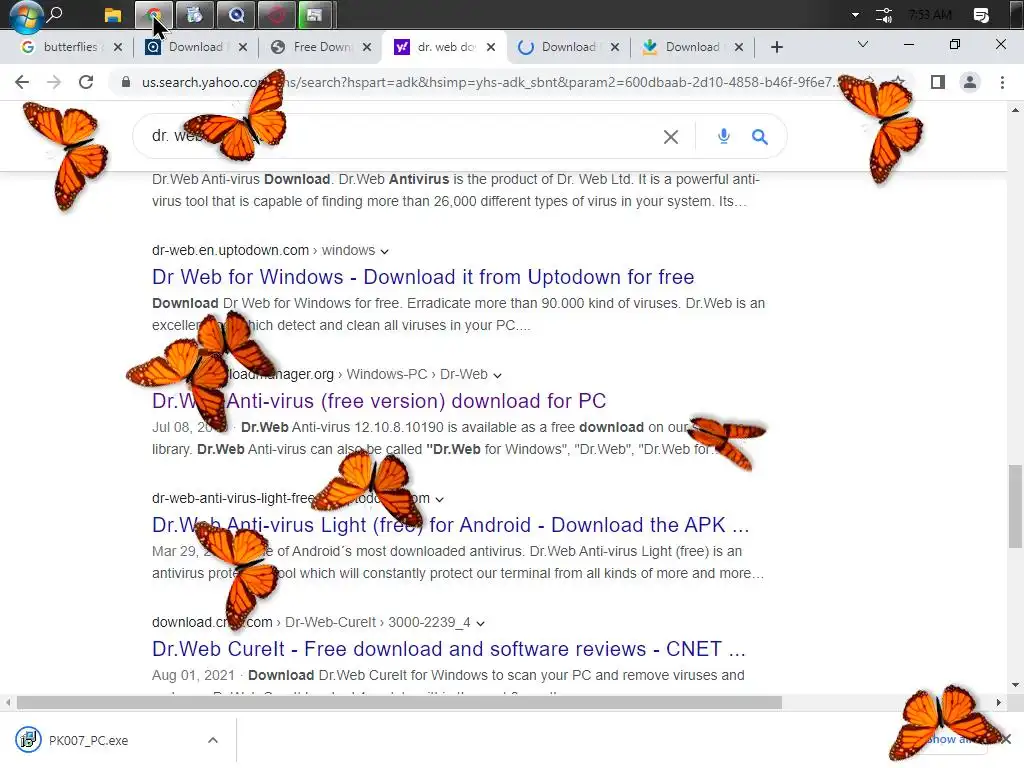
Task: Click the horizontal scrollbar thumb
Action: (x=399, y=703)
